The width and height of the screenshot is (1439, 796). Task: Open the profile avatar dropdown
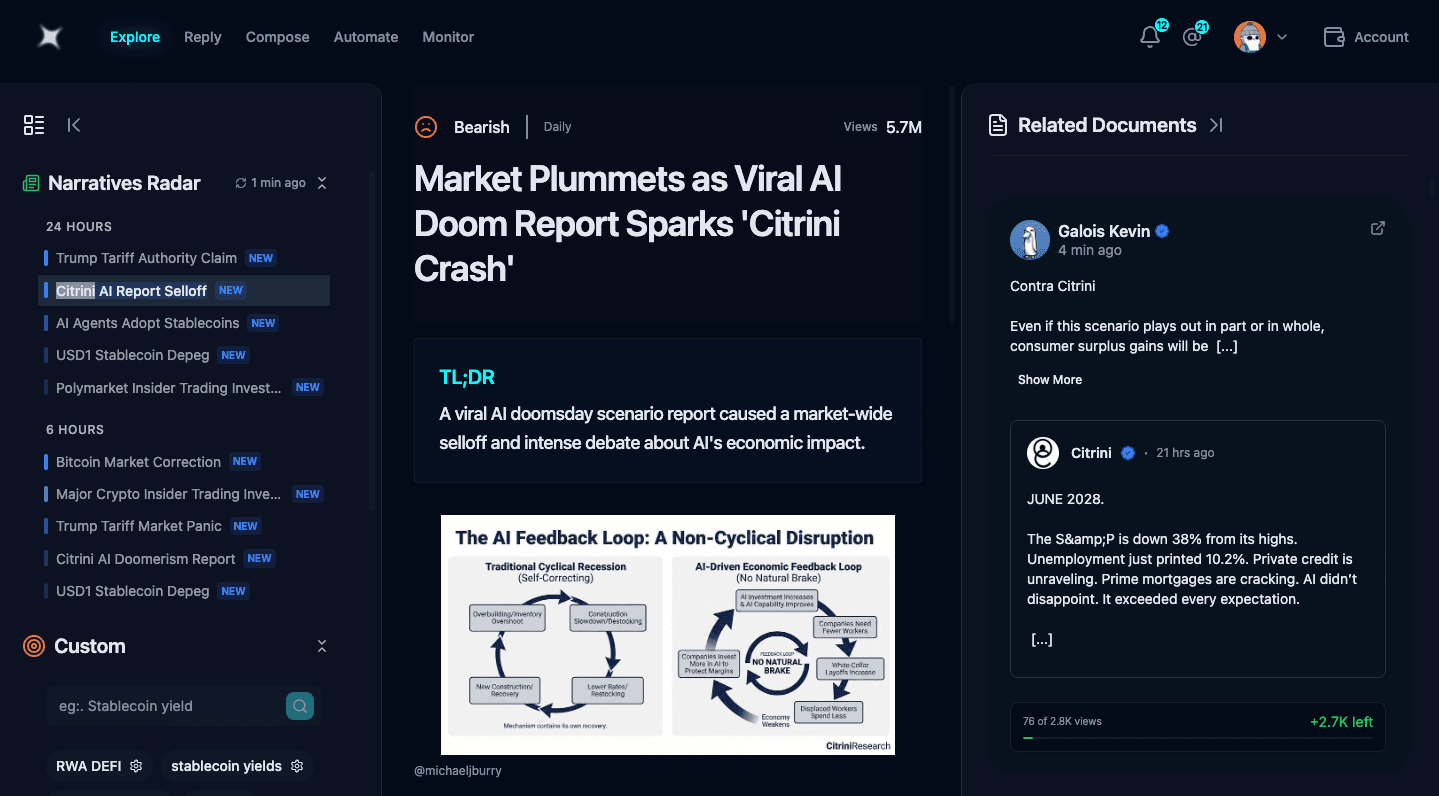coord(1260,38)
